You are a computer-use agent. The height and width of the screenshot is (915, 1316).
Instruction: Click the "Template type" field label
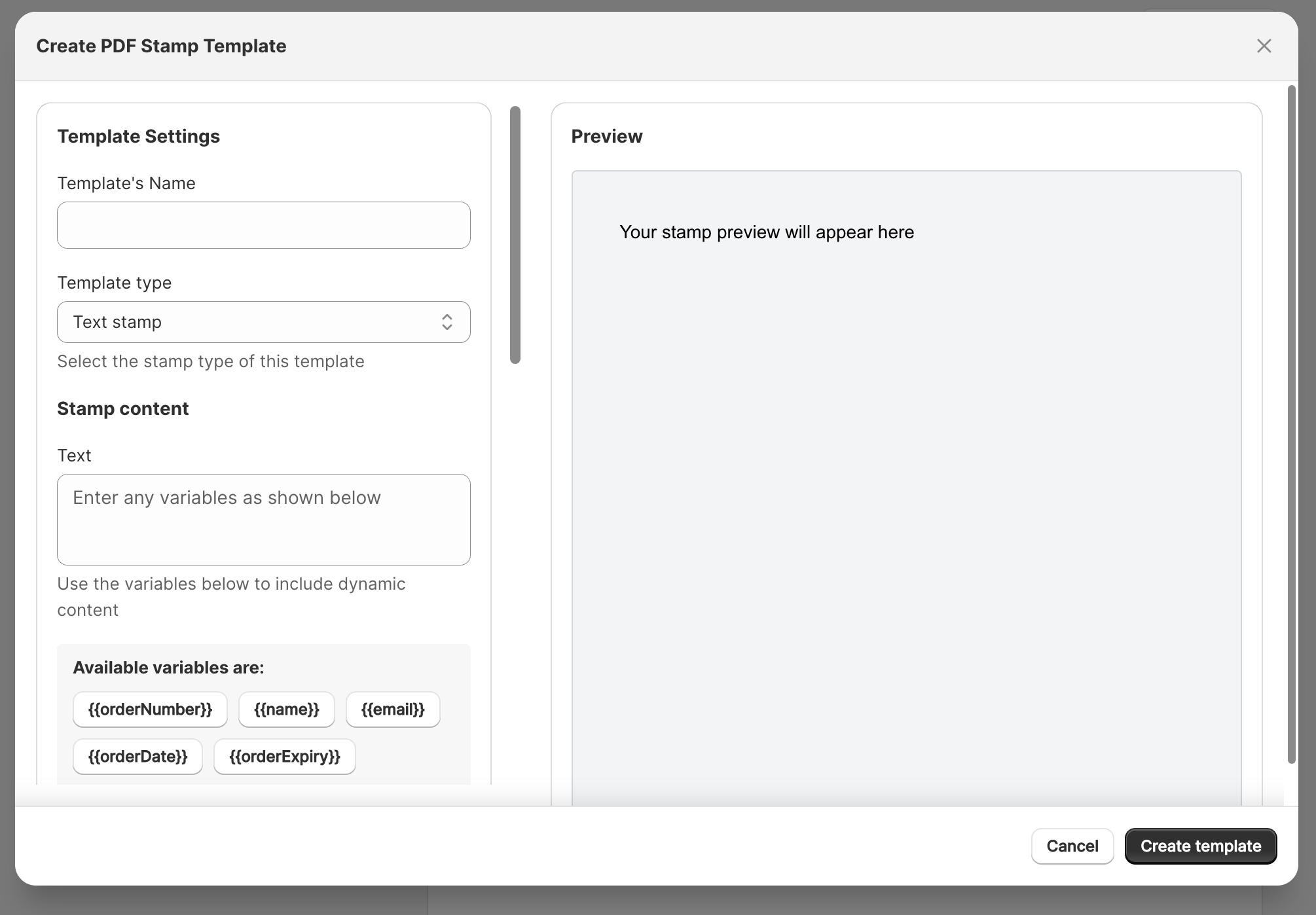click(115, 283)
